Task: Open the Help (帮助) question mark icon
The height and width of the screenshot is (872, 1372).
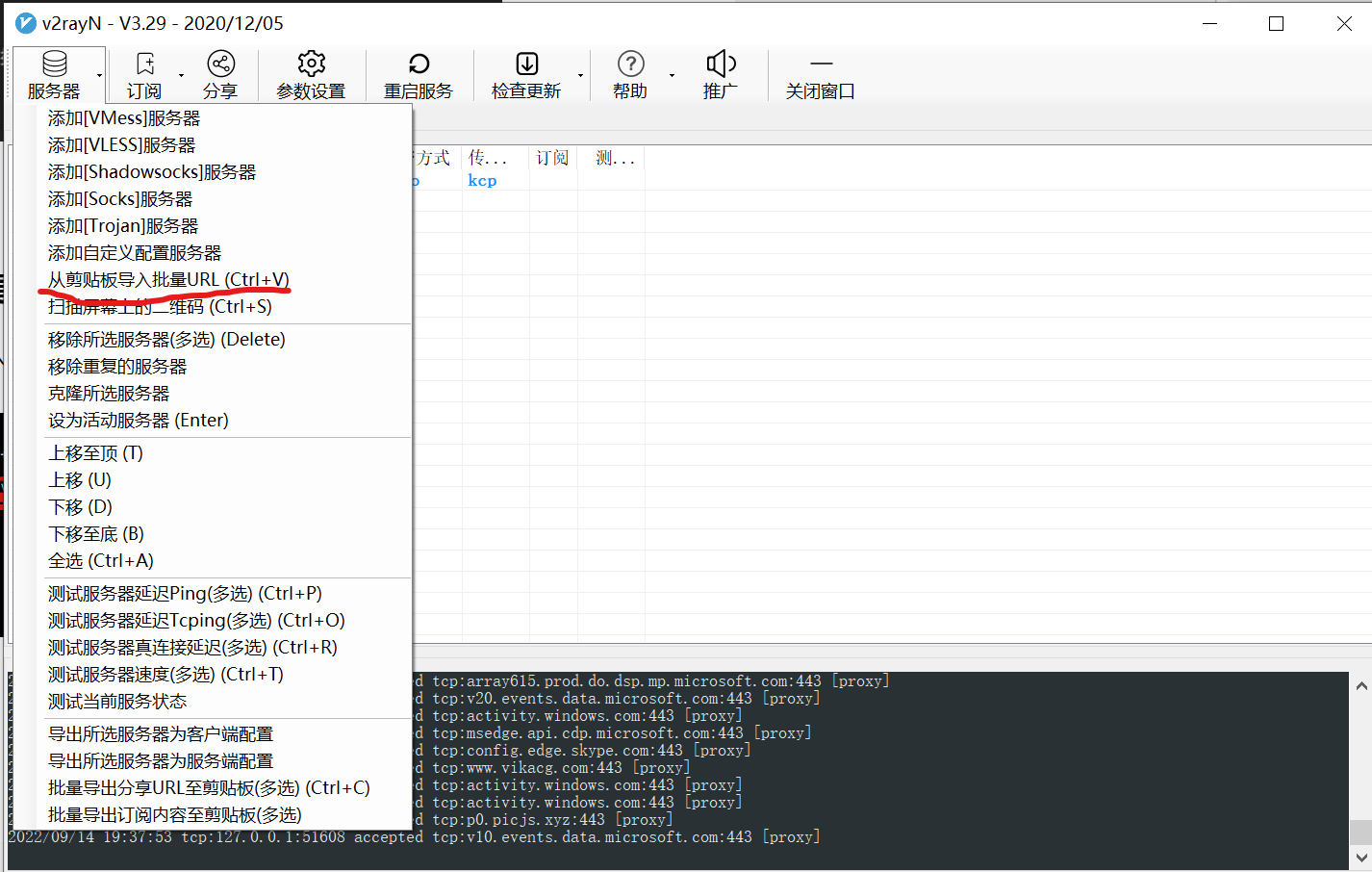Action: point(630,64)
